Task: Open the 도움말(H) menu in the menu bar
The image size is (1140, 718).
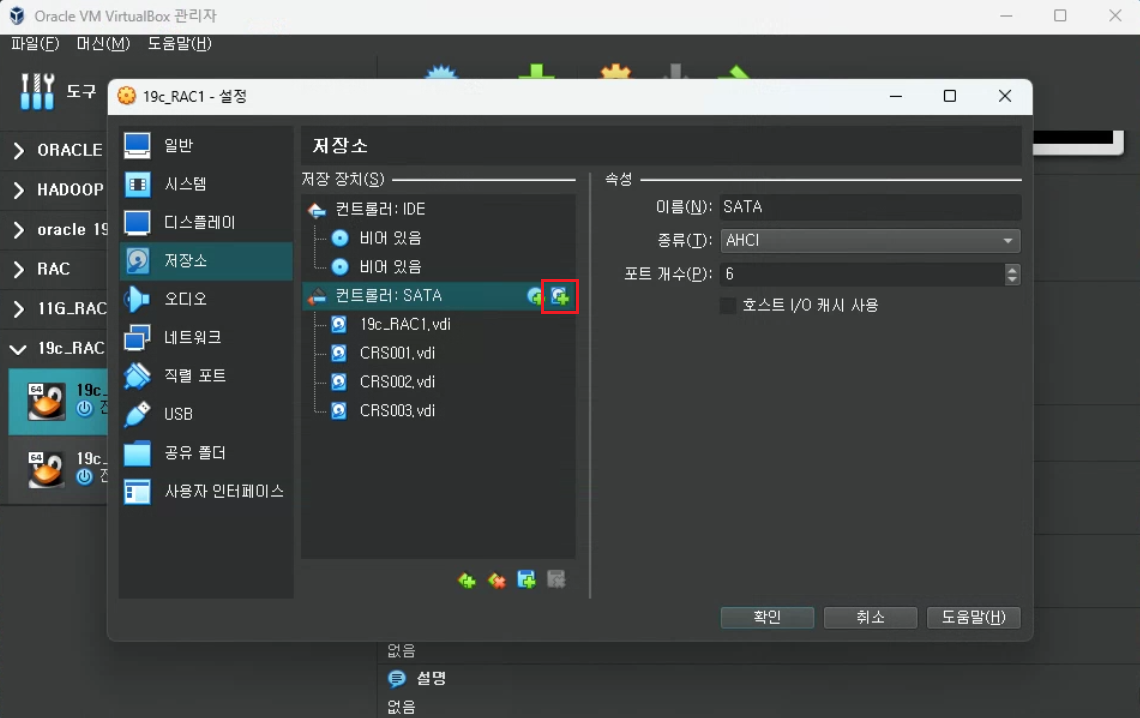Action: point(180,44)
